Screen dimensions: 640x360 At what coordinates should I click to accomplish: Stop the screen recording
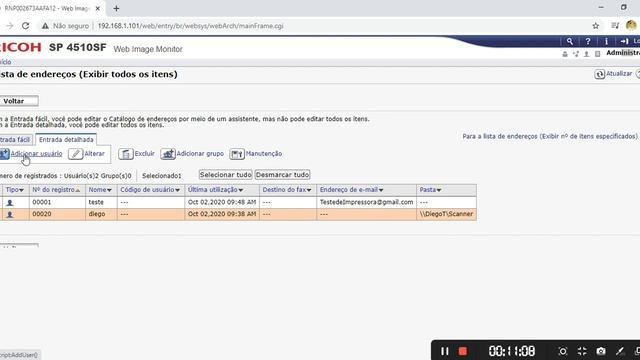click(x=462, y=351)
